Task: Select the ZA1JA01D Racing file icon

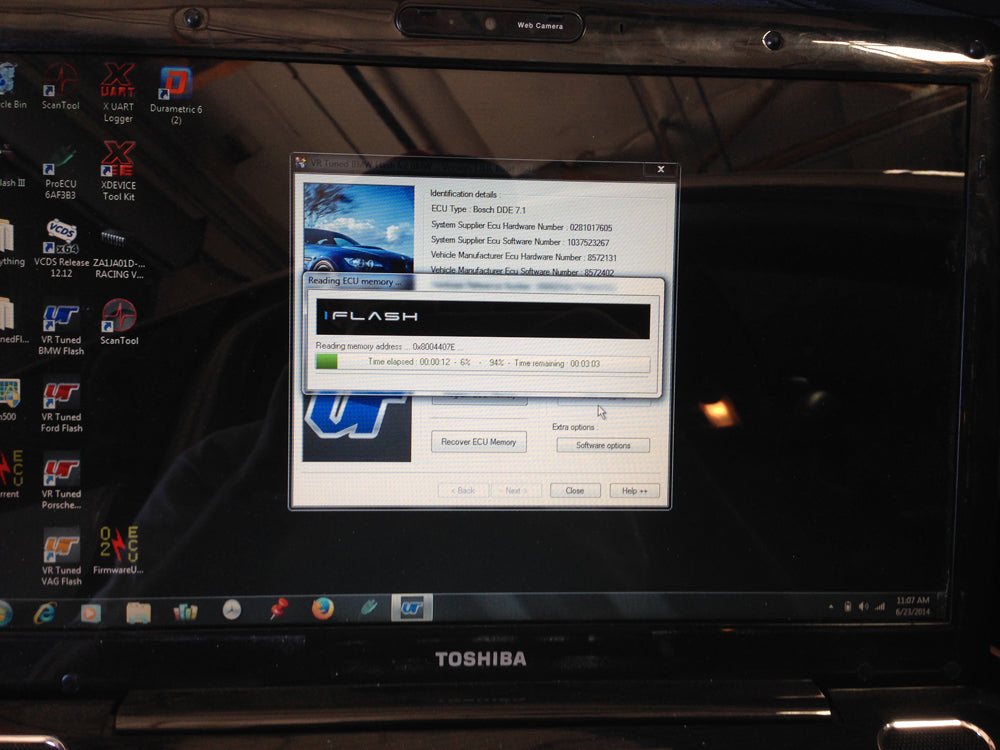Action: point(116,242)
